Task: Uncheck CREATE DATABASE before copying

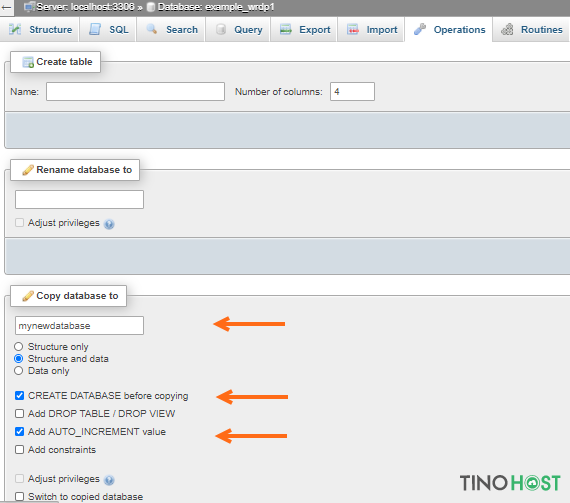Action: [20, 395]
